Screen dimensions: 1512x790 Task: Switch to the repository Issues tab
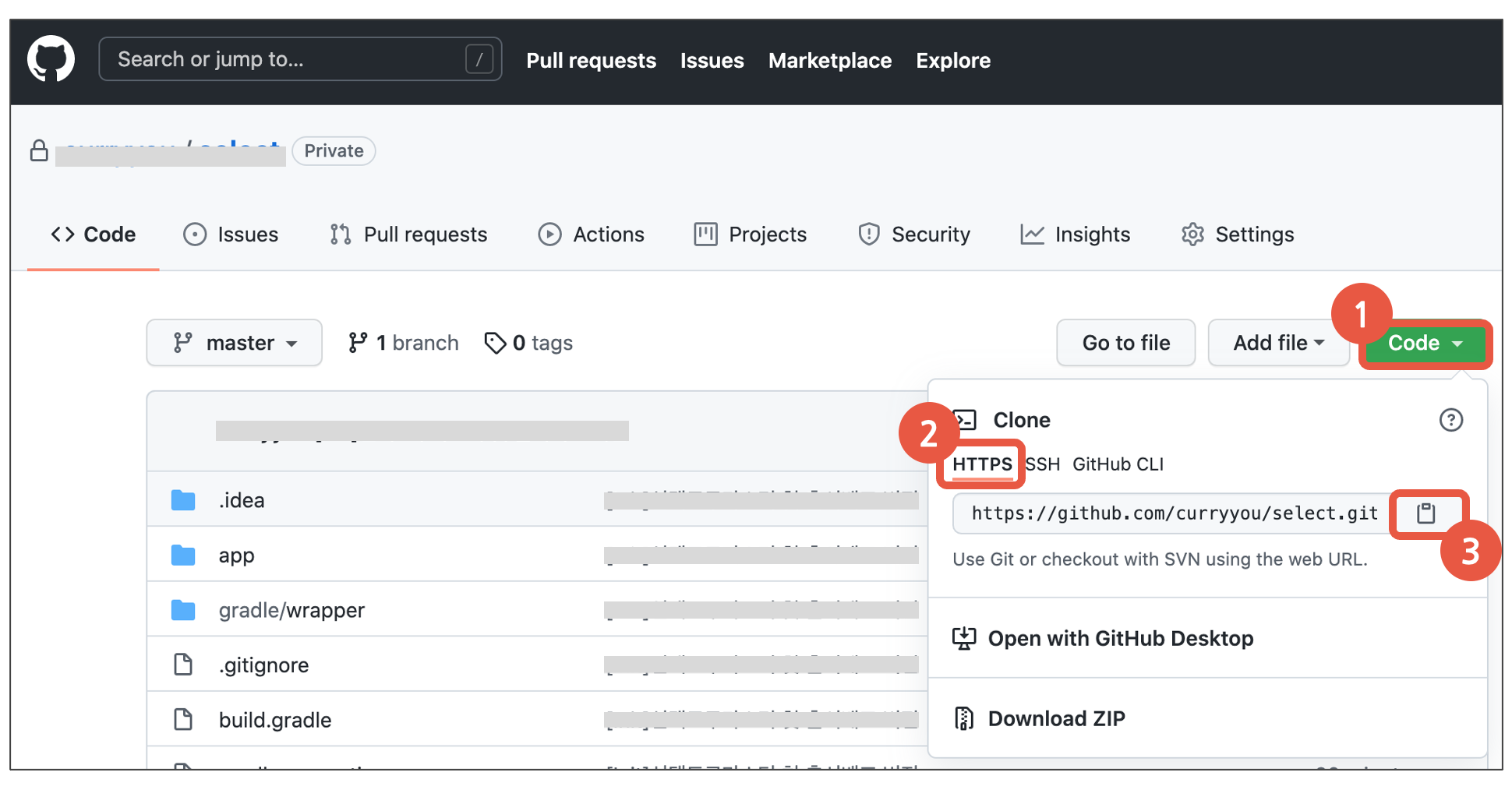pyautogui.click(x=231, y=235)
